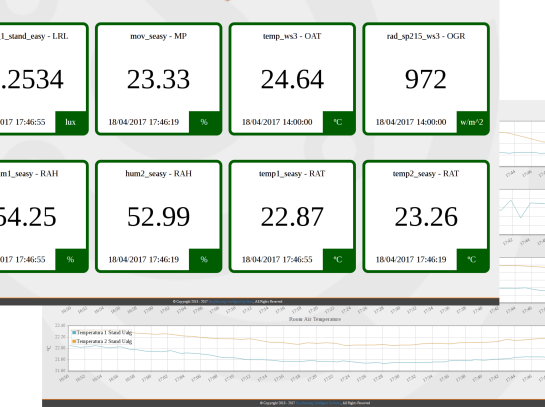This screenshot has width=545, height=407.
Task: Click the 14:00:00 timestamp on temp_ws3 card
Action: tap(277, 122)
